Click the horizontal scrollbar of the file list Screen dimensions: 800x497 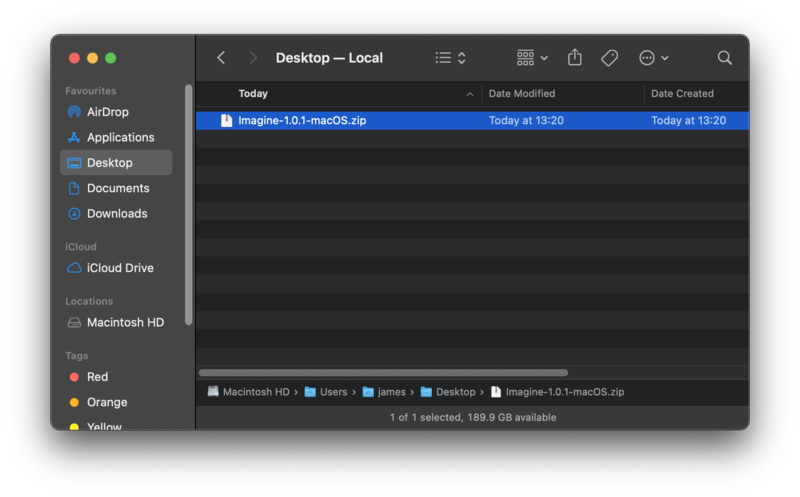point(383,372)
